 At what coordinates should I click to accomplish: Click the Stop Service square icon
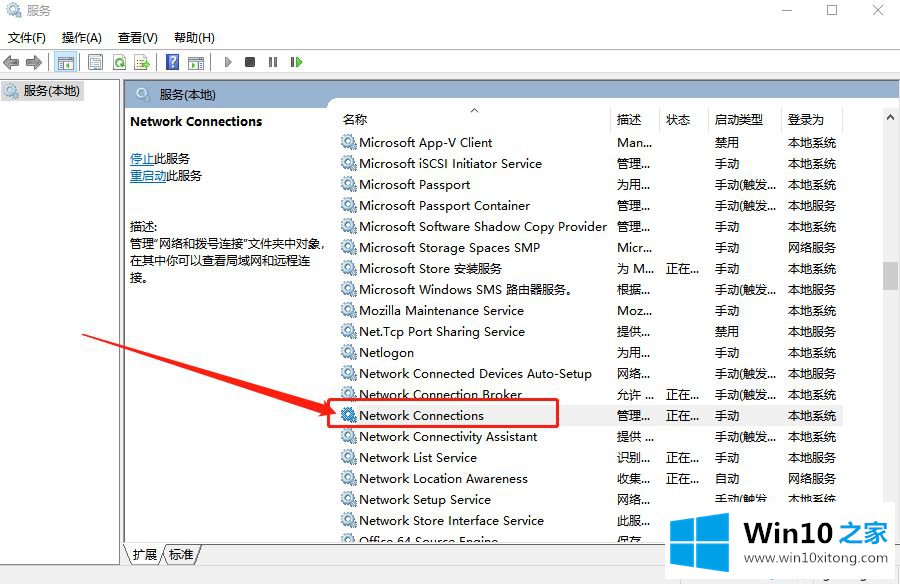click(250, 62)
